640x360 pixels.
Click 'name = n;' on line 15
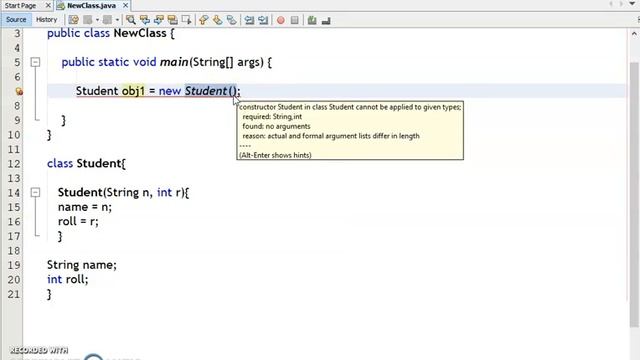(x=84, y=207)
